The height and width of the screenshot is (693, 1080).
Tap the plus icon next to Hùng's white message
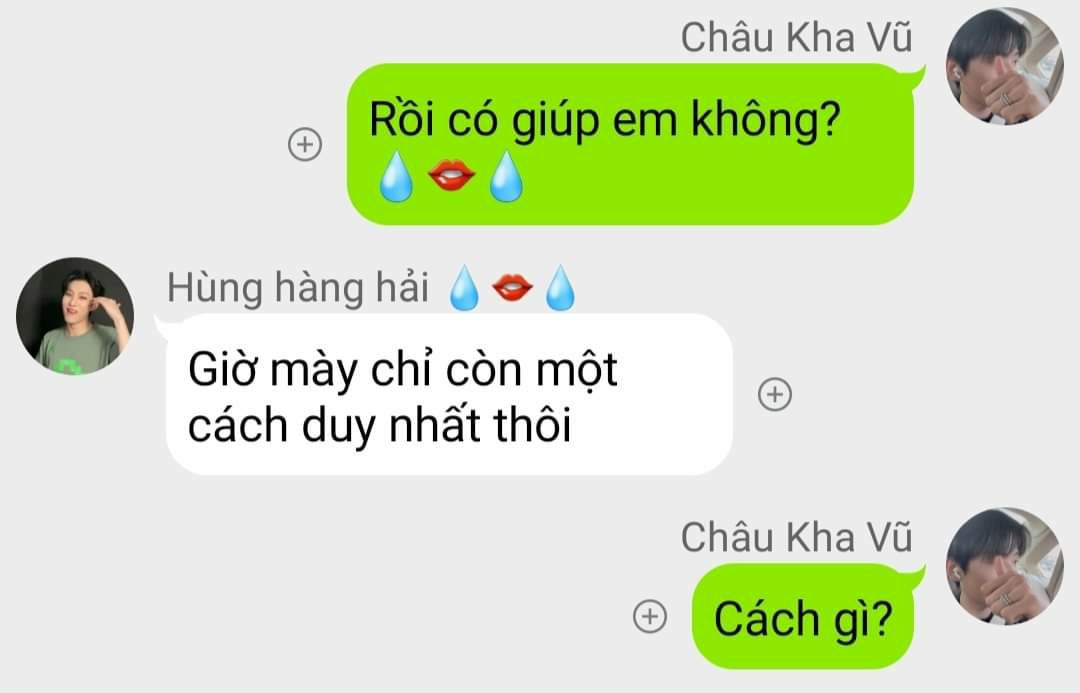click(775, 394)
